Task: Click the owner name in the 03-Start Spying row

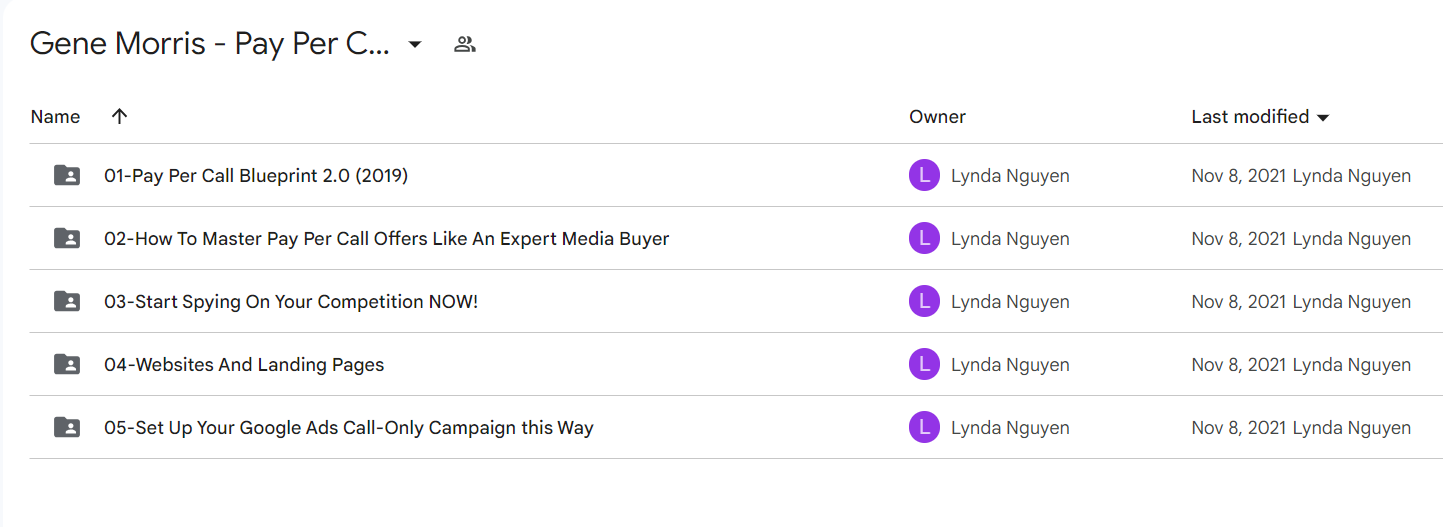Action: tap(1010, 302)
